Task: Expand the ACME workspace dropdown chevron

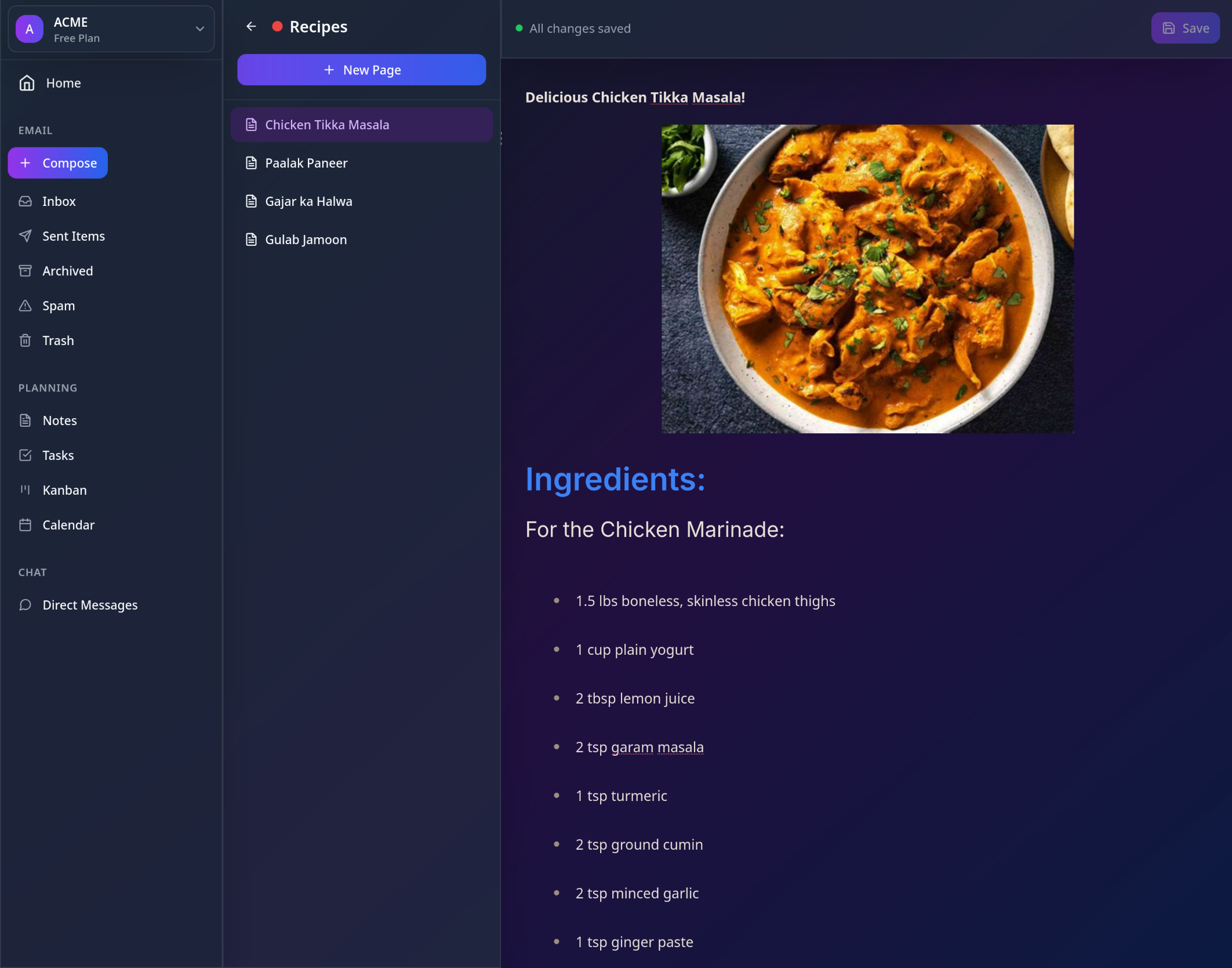Action: pyautogui.click(x=199, y=29)
